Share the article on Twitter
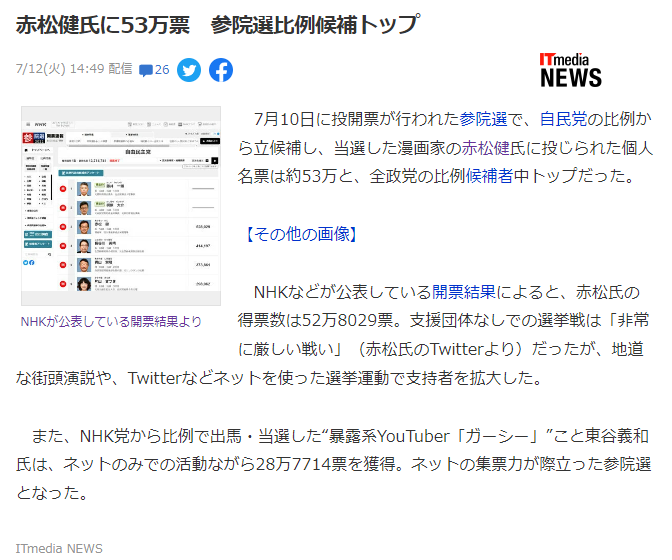The image size is (672, 560). 189,70
